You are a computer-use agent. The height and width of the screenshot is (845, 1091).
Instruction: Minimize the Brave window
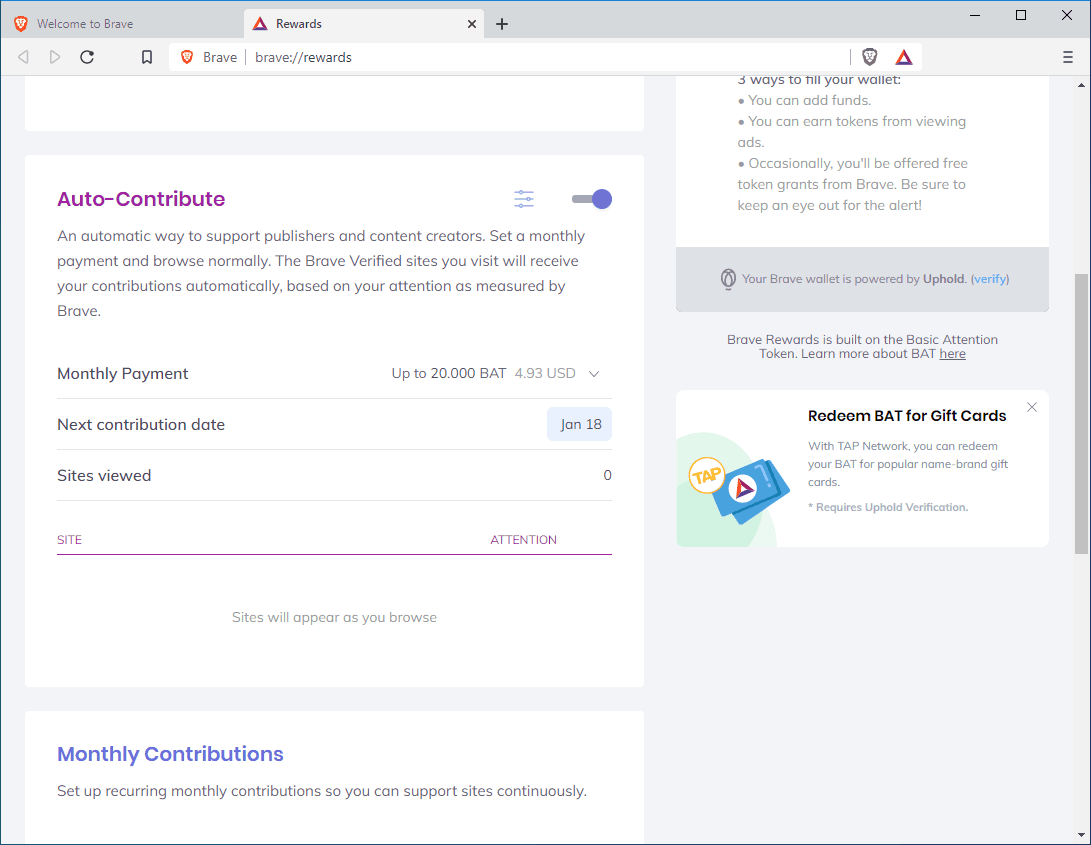[975, 15]
